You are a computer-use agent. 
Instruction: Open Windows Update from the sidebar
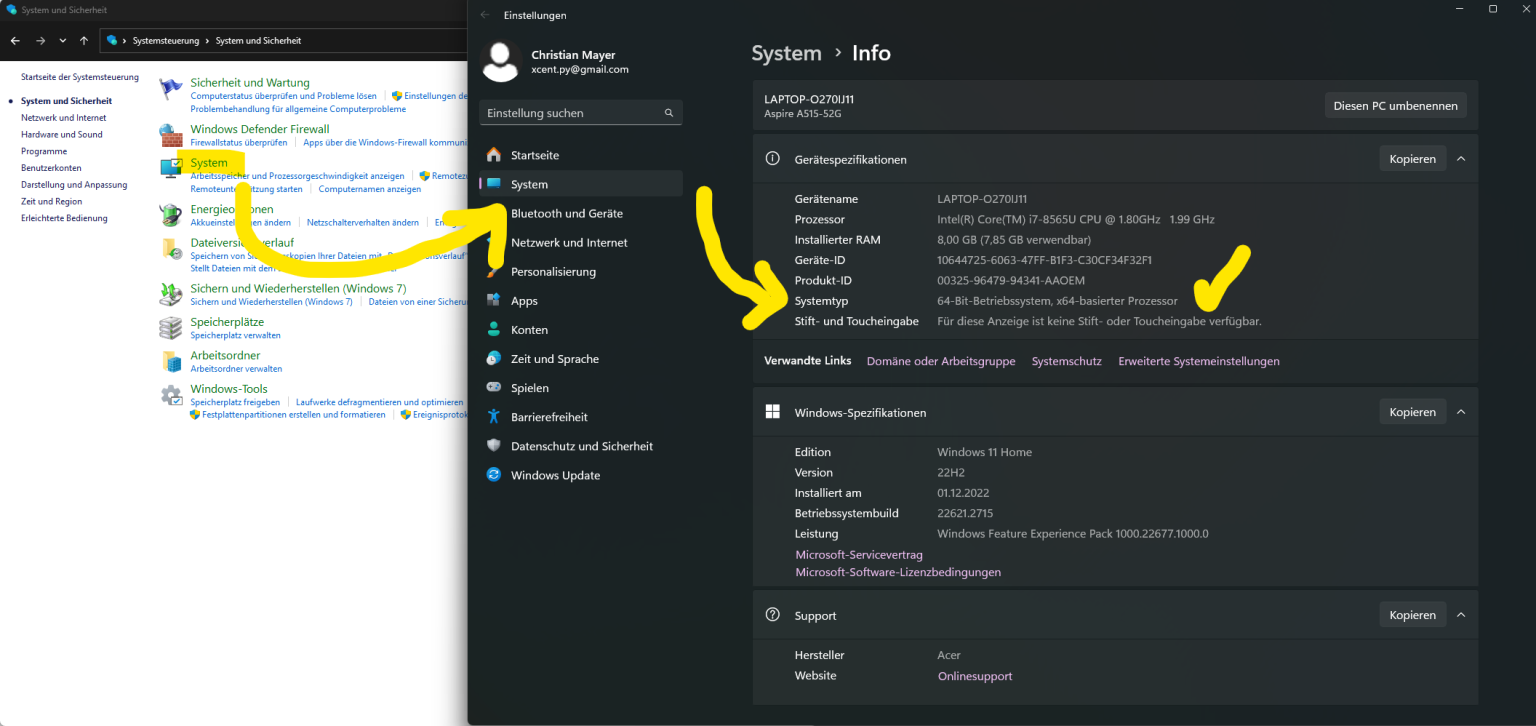point(493,475)
